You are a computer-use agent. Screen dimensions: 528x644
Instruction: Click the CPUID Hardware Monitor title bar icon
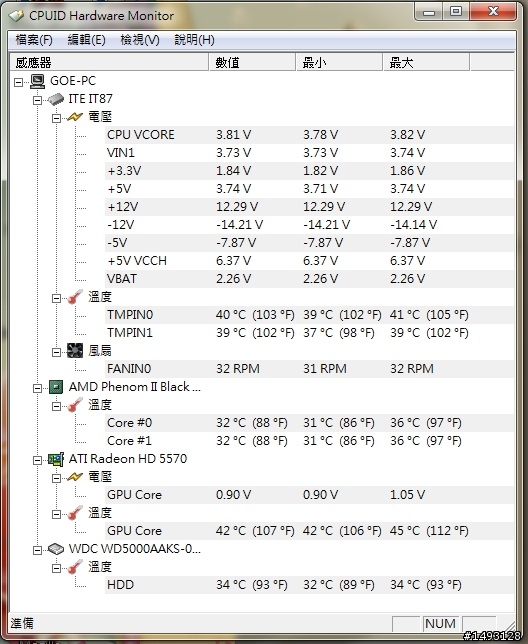pos(16,16)
